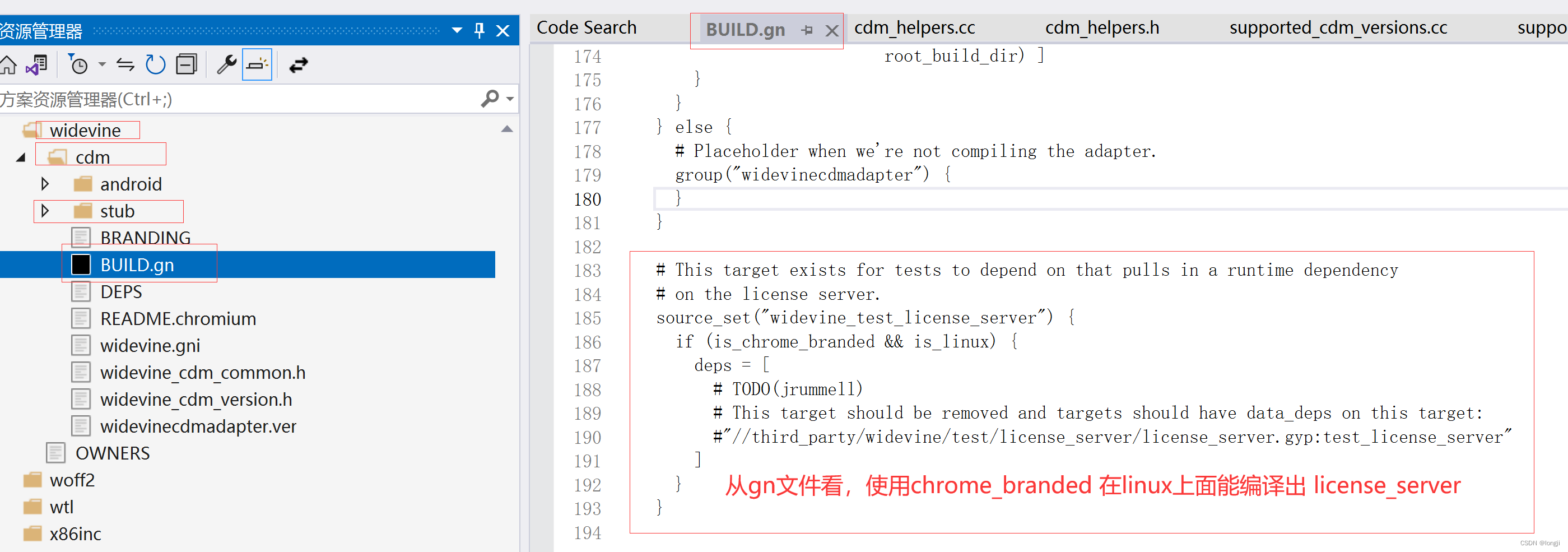Refresh the Solution Explorer tree
This screenshot has width=1568, height=552.
point(155,64)
